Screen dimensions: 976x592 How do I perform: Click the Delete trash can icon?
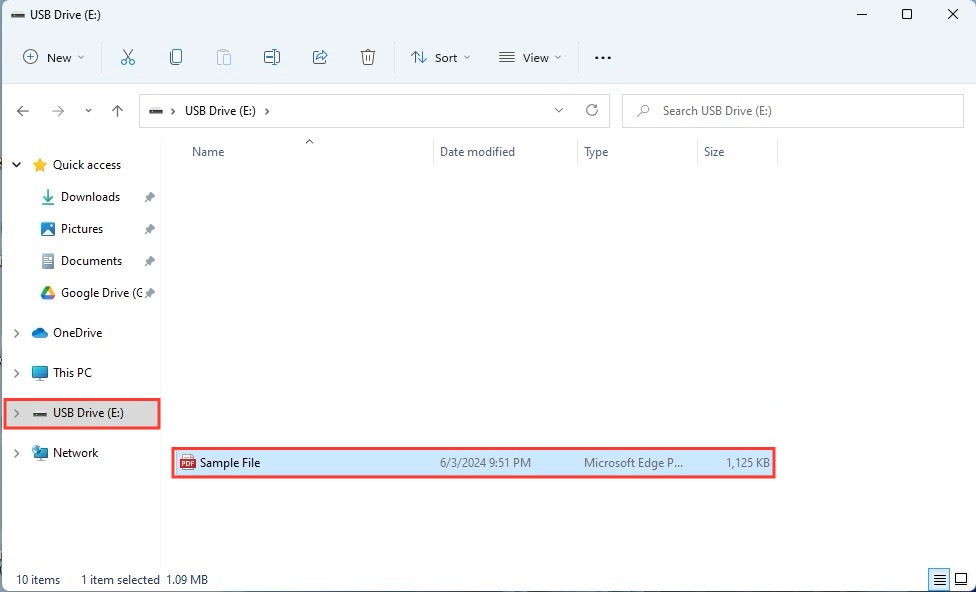click(x=368, y=57)
